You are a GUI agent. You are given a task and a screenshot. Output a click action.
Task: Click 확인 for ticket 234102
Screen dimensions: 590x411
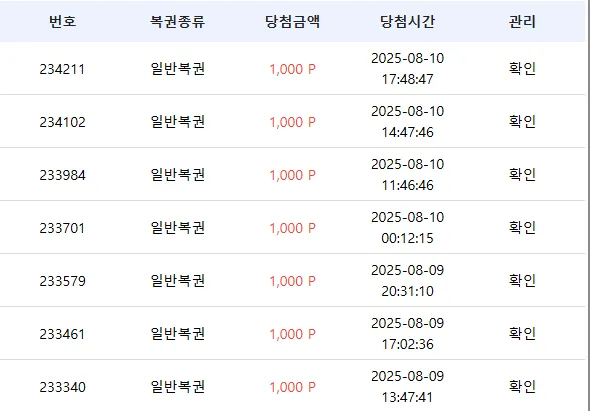pos(522,122)
